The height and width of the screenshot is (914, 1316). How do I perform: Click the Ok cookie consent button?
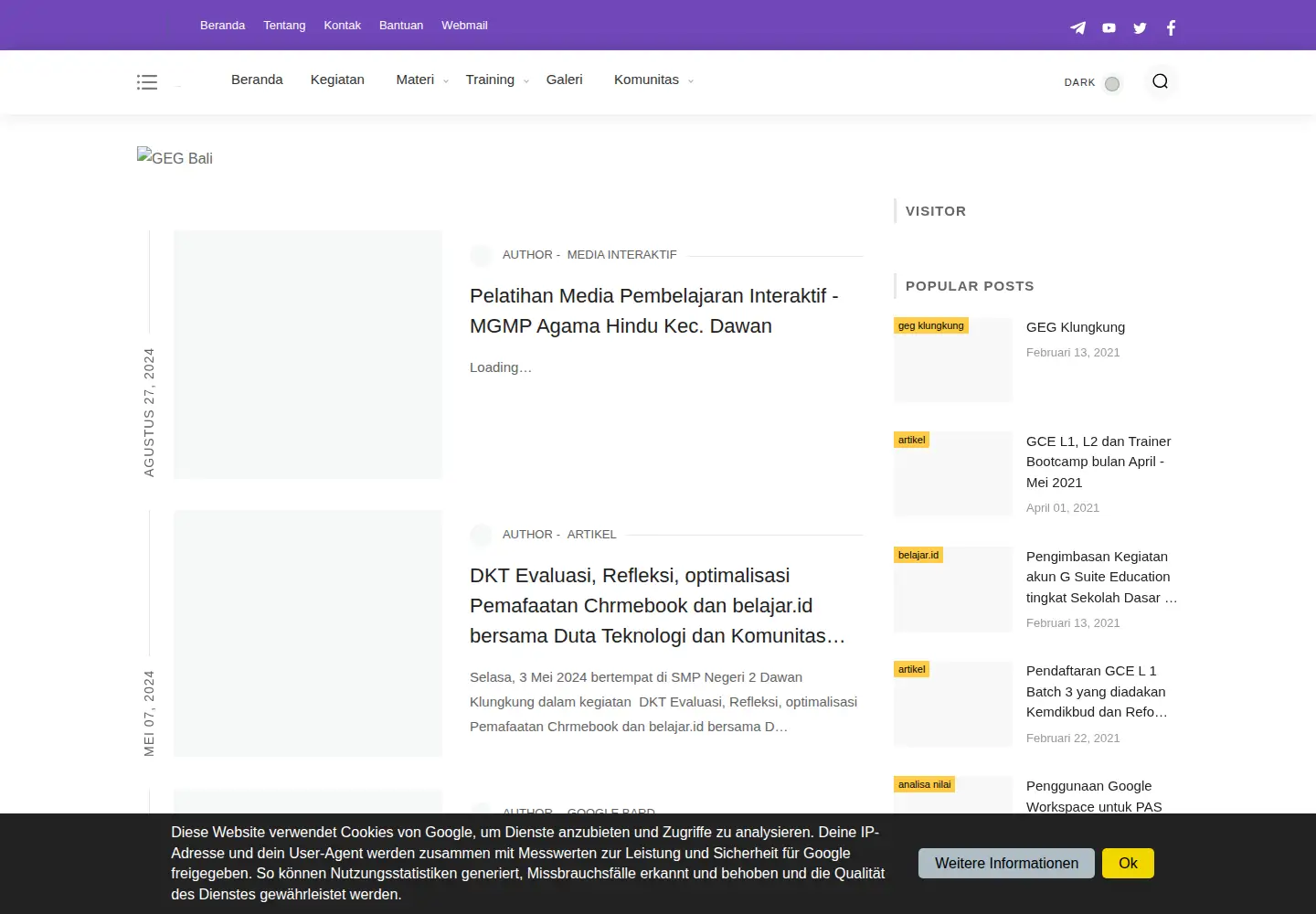point(1128,864)
